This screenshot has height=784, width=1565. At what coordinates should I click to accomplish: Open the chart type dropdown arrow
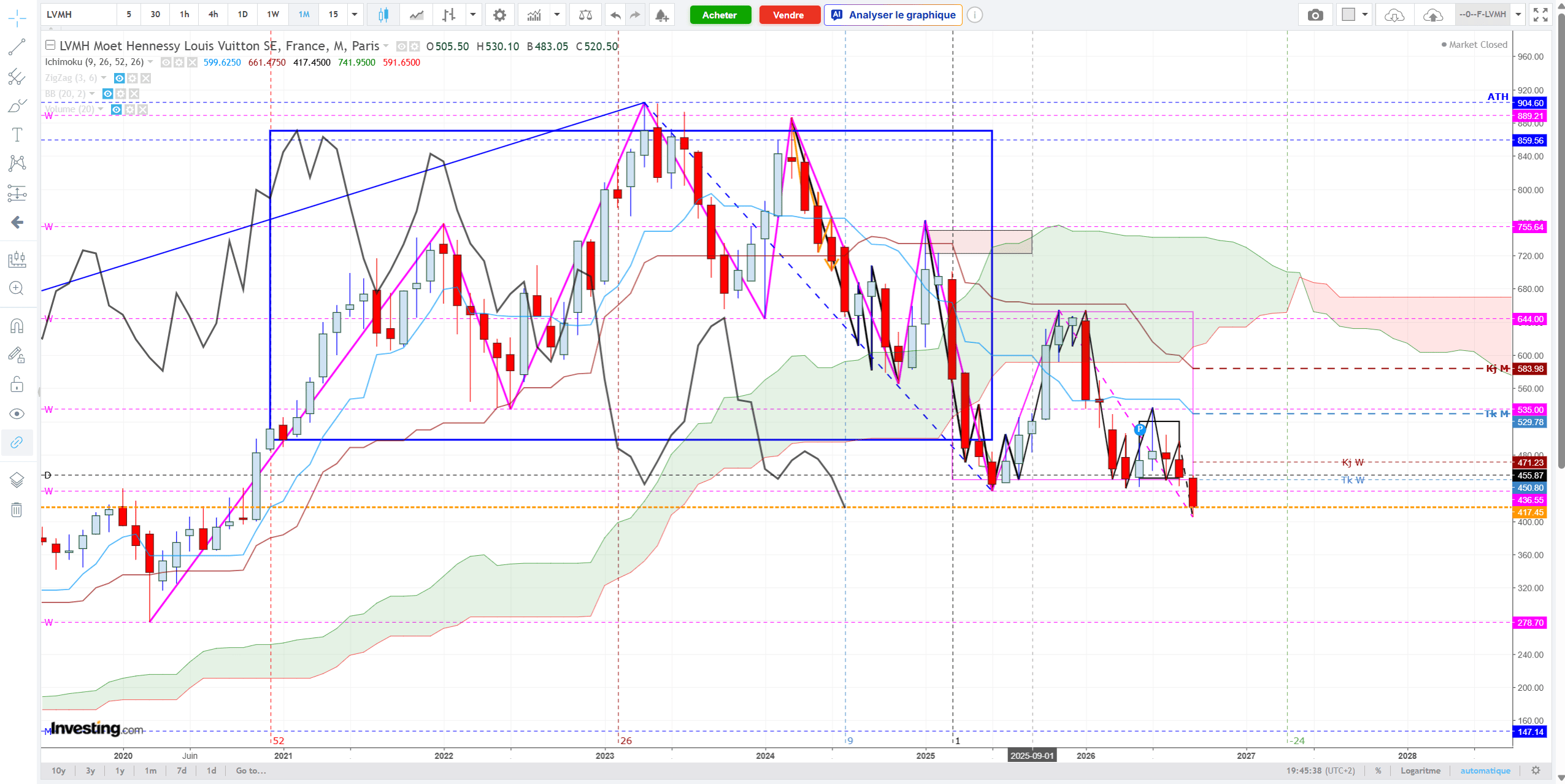pos(473,14)
